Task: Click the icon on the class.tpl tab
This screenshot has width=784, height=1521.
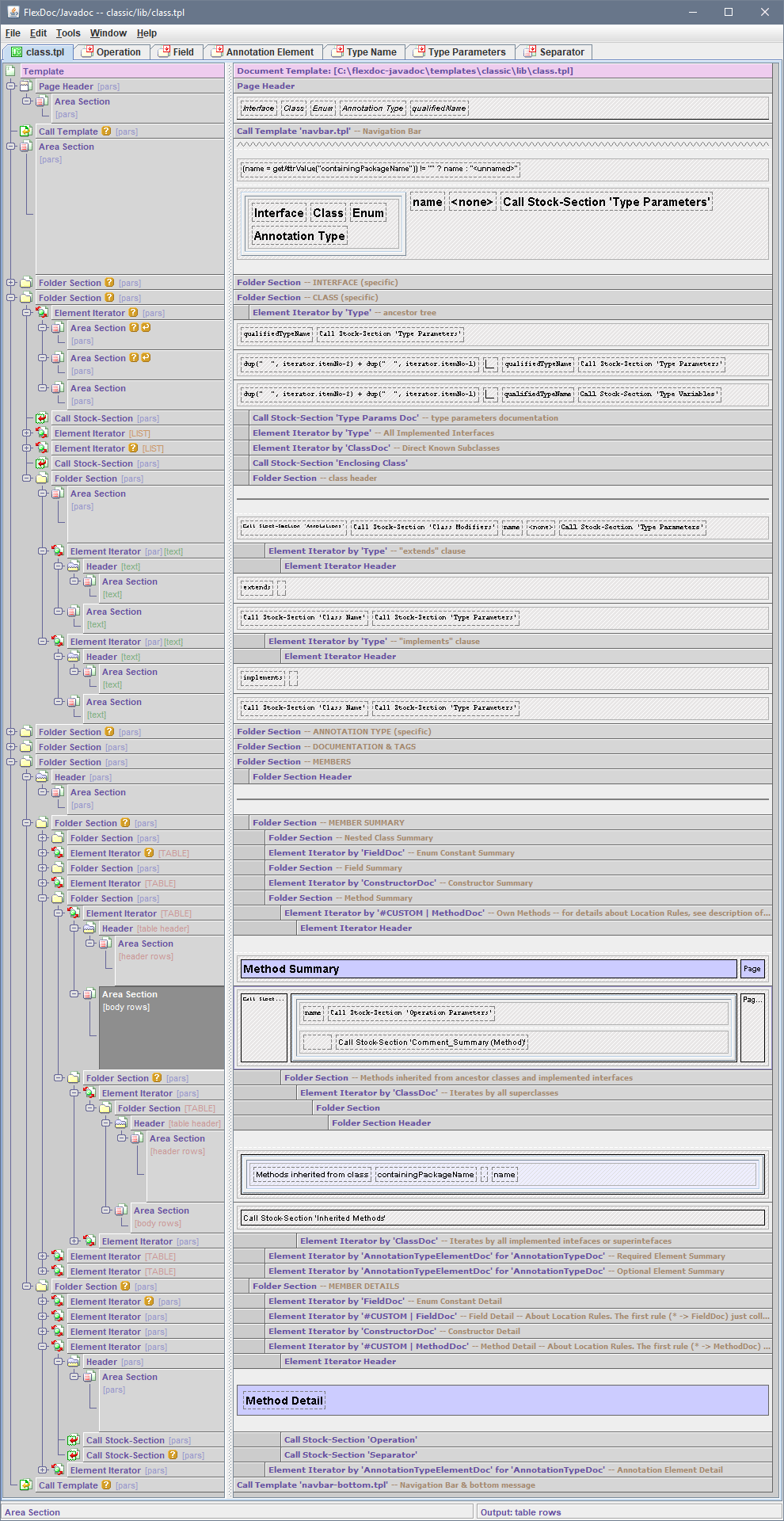Action: pos(16,52)
